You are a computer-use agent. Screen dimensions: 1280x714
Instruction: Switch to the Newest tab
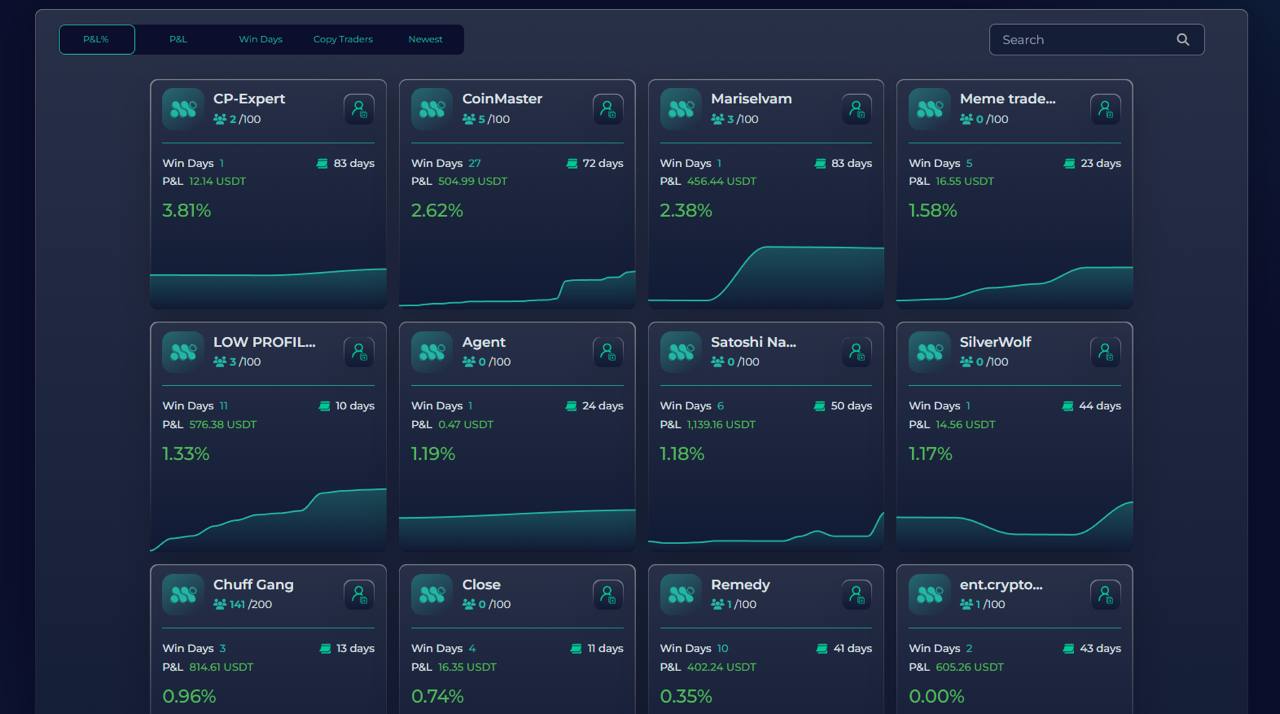(425, 40)
